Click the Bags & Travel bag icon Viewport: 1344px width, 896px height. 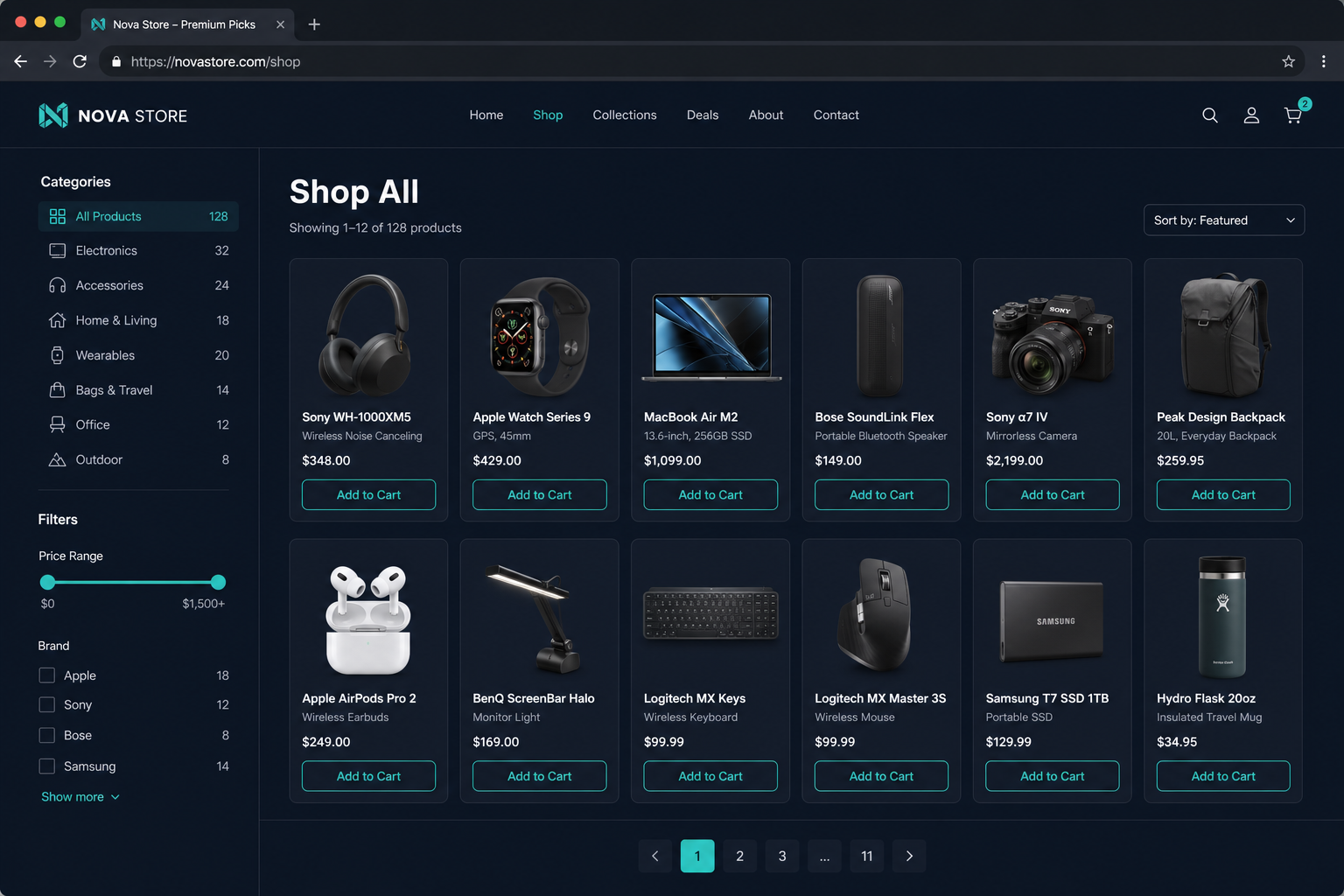58,389
